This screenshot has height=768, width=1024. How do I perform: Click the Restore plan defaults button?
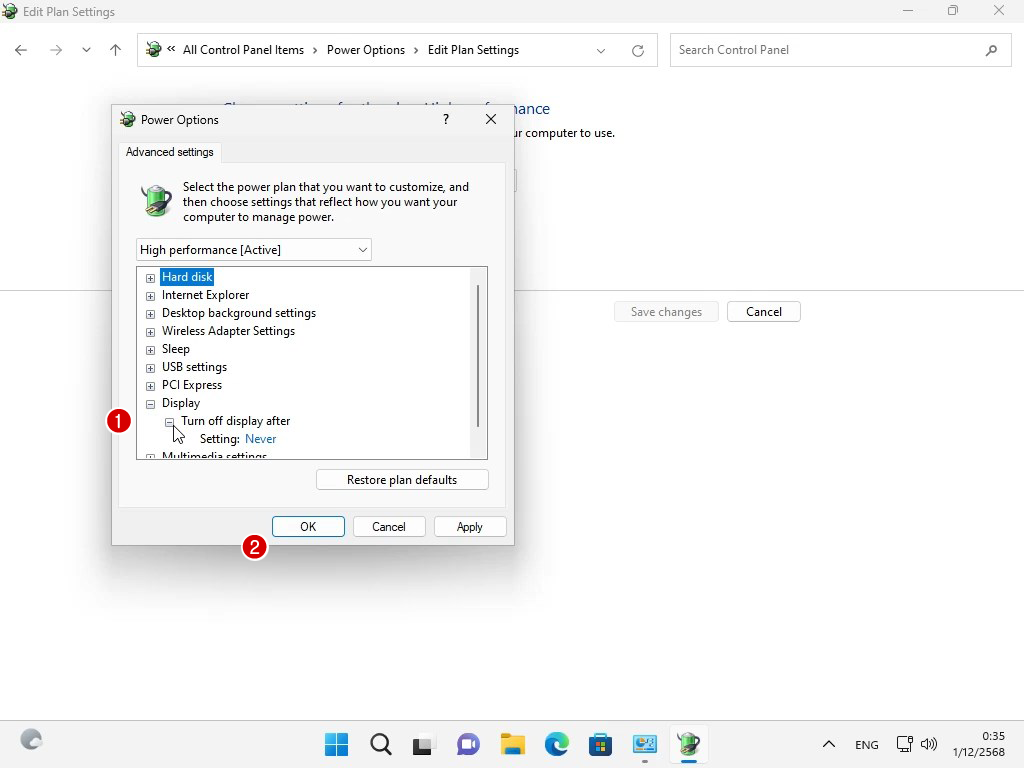402,480
